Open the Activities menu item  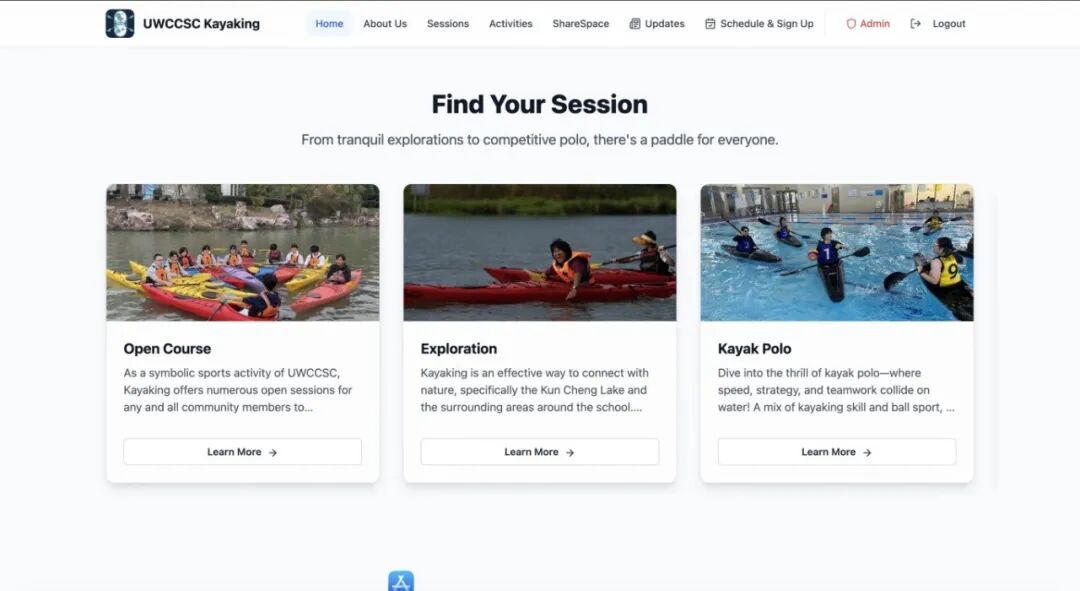(510, 23)
